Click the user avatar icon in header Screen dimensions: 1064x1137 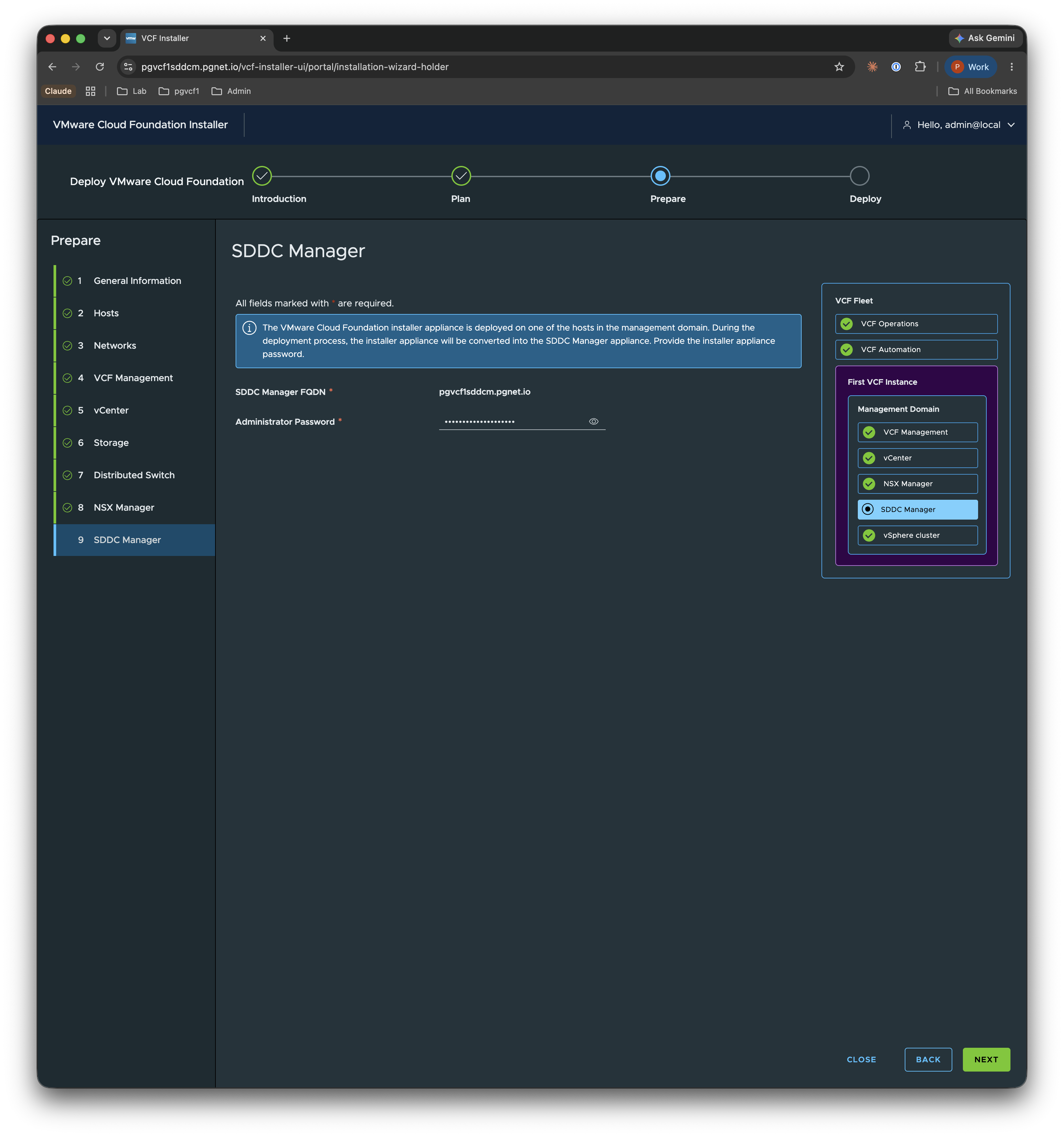click(x=906, y=125)
